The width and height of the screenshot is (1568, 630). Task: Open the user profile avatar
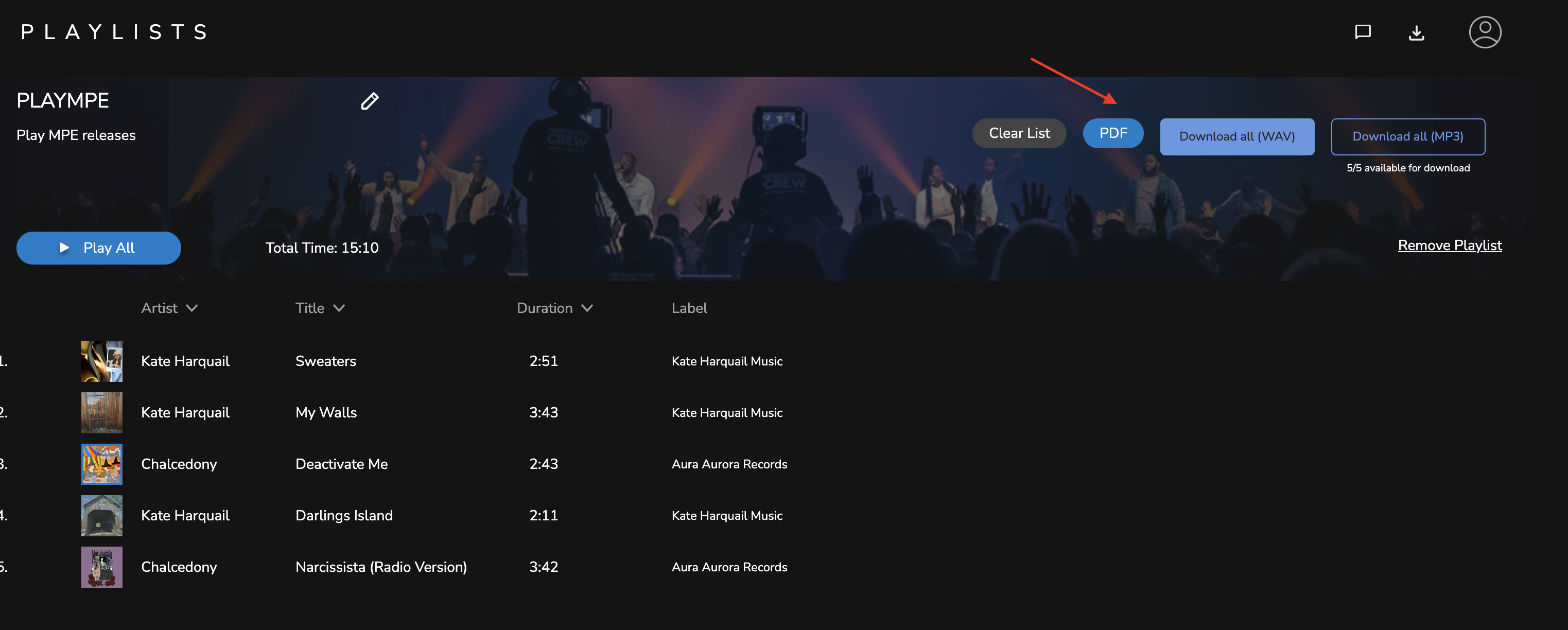tap(1485, 31)
